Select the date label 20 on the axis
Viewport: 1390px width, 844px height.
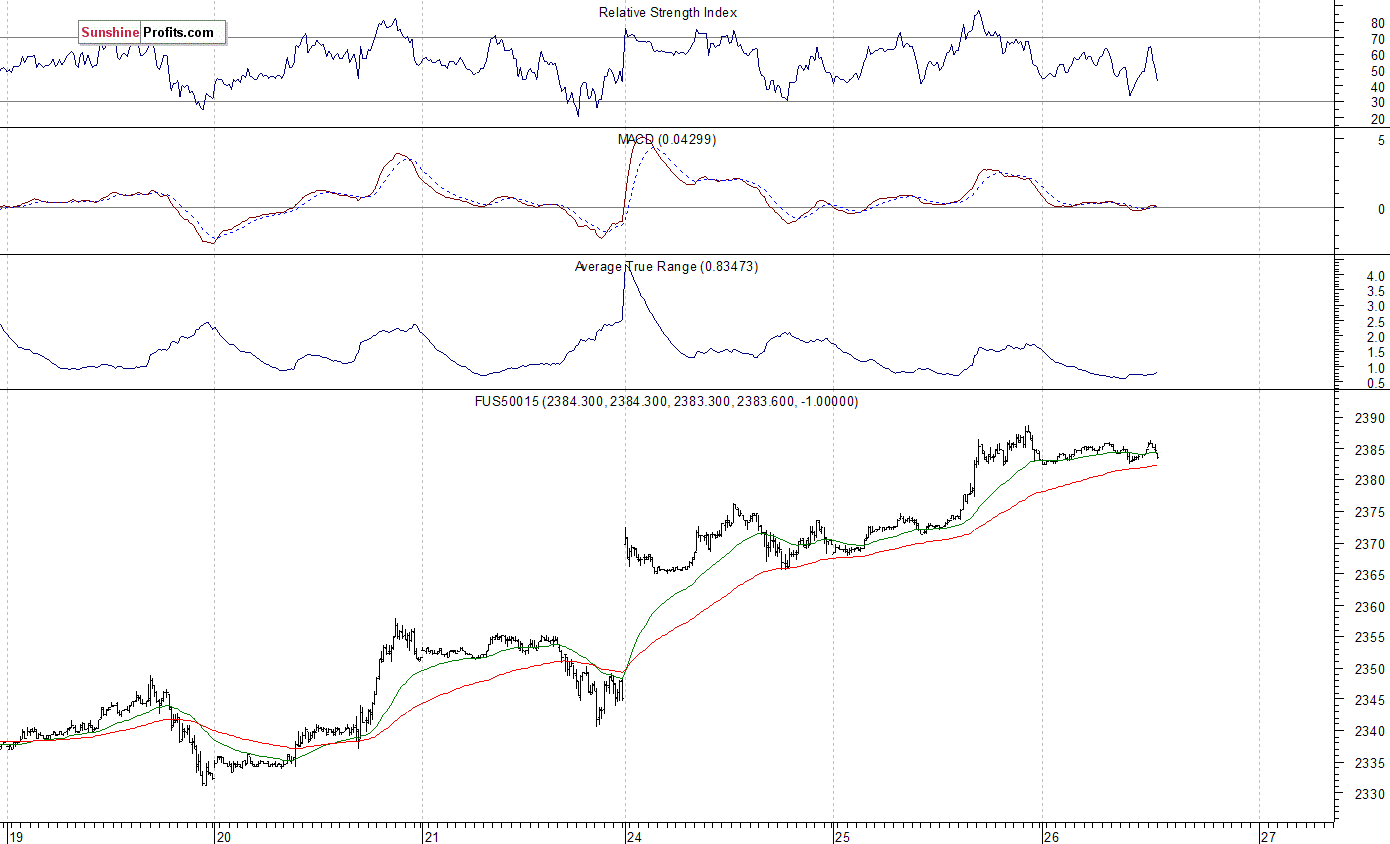coord(224,836)
